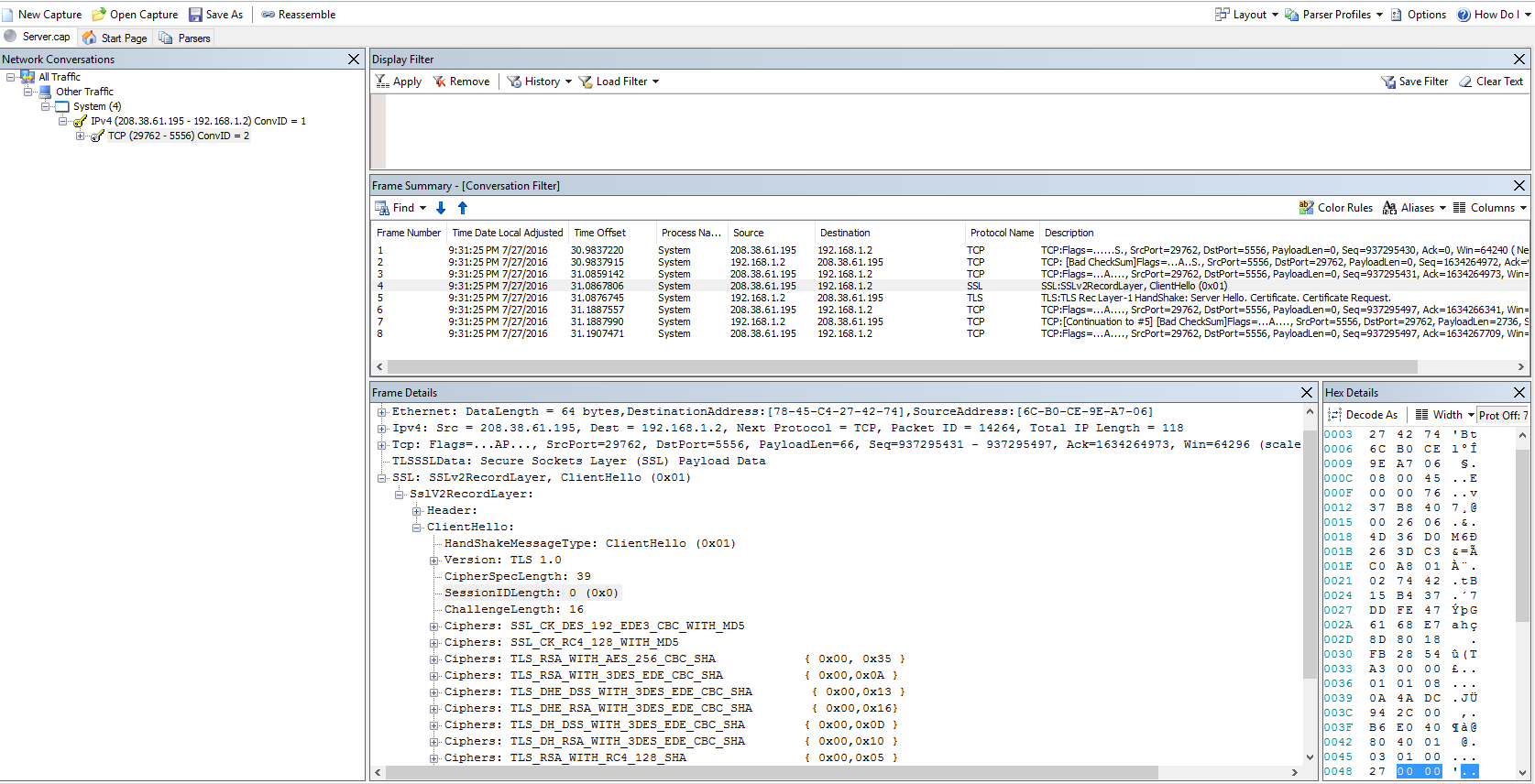Click Frame Details scroll down arrow

[1310, 757]
